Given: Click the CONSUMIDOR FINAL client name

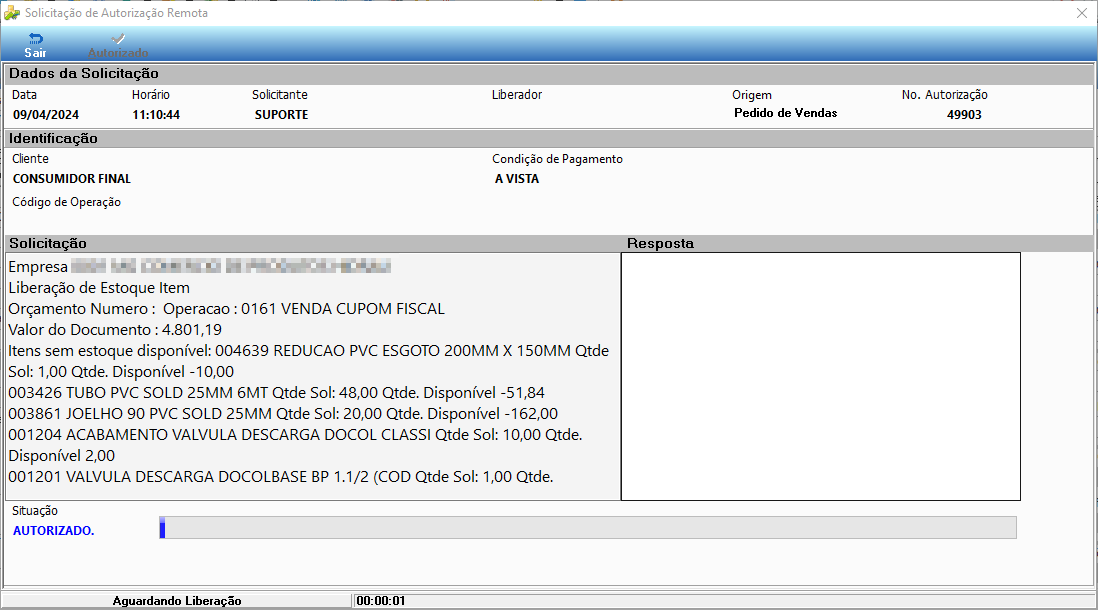Looking at the screenshot, I should pyautogui.click(x=71, y=179).
